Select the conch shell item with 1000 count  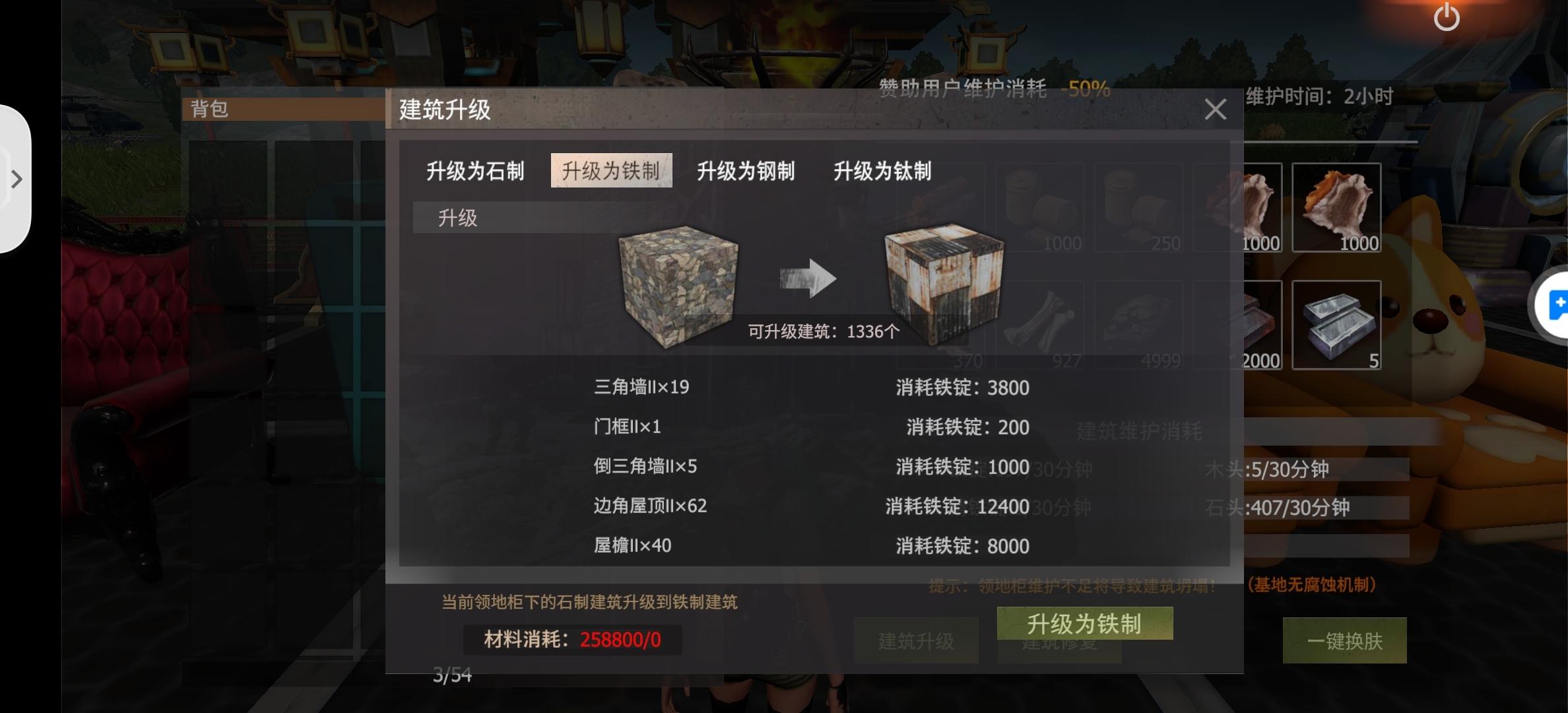(x=1336, y=208)
